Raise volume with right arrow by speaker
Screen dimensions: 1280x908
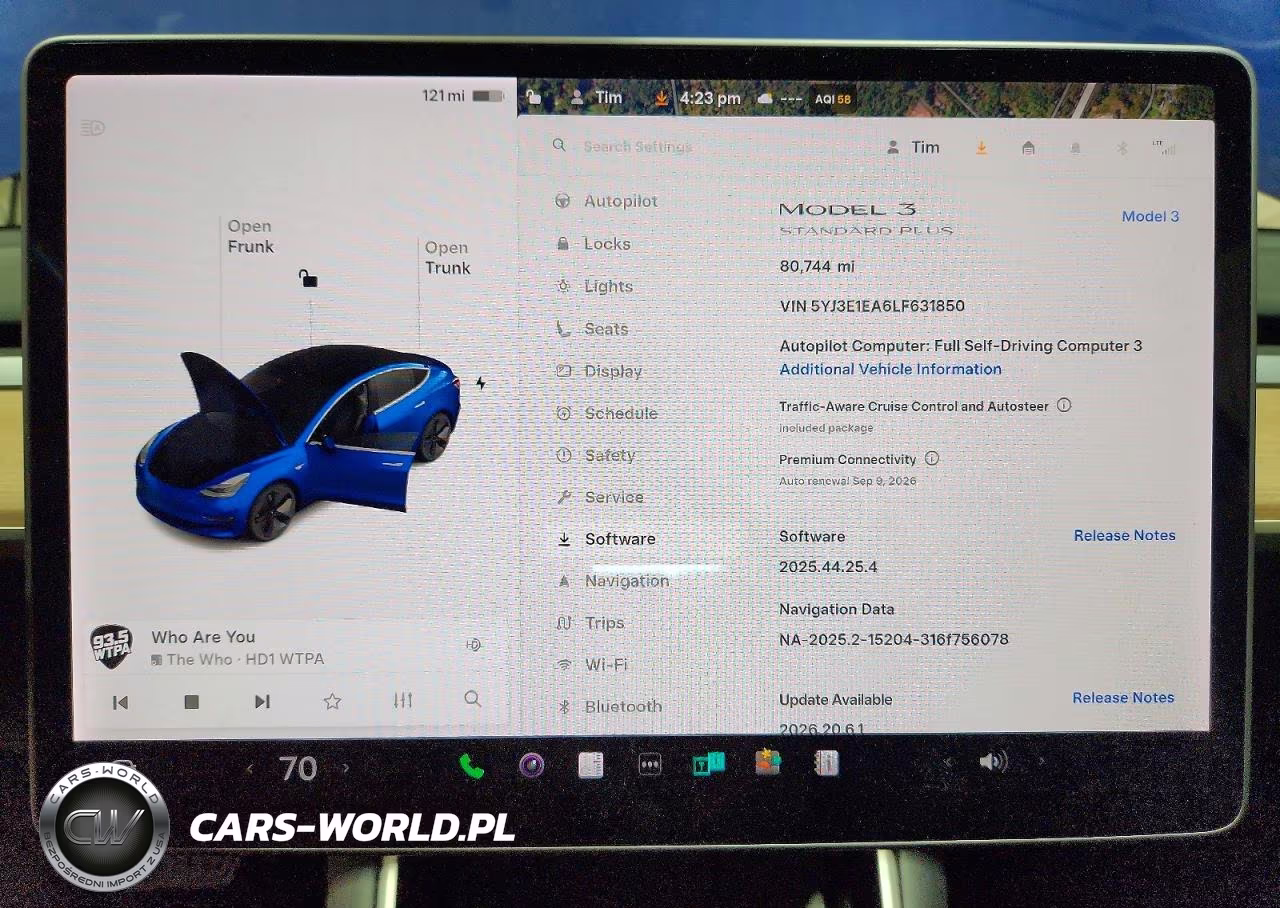(x=1040, y=762)
